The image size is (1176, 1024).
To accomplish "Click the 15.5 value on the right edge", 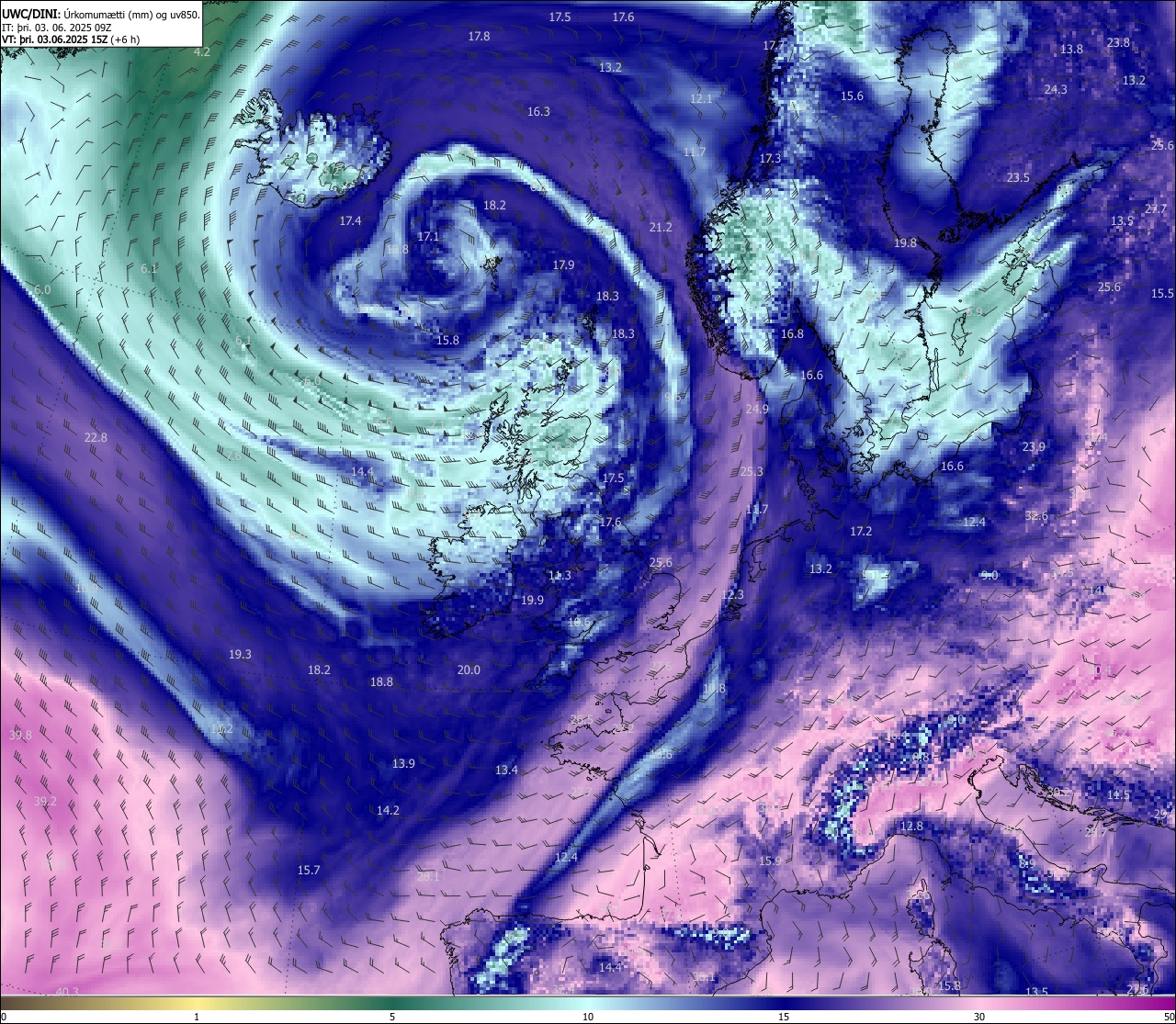I will point(1162,294).
